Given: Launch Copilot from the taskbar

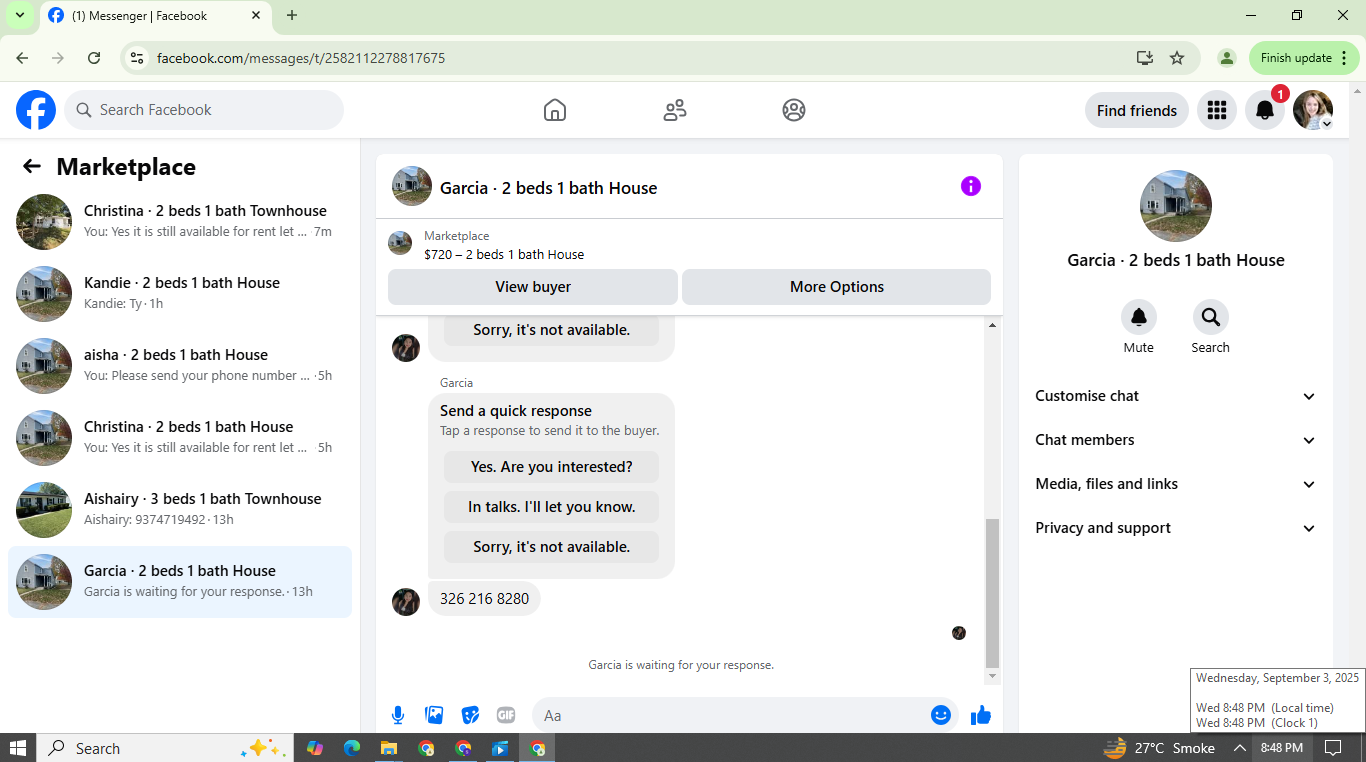Looking at the screenshot, I should pyautogui.click(x=315, y=748).
